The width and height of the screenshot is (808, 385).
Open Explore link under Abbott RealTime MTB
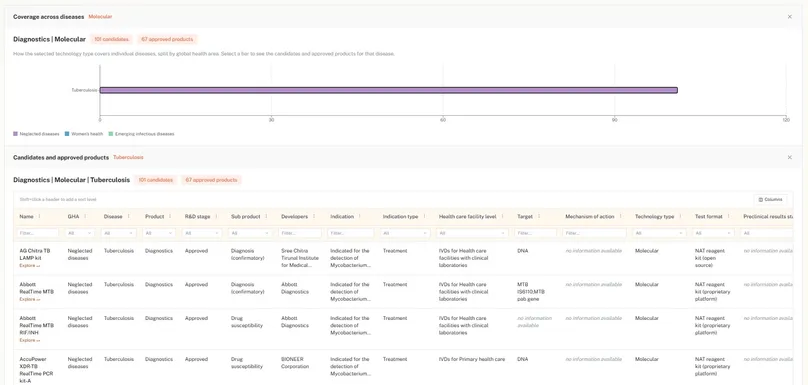(x=29, y=299)
